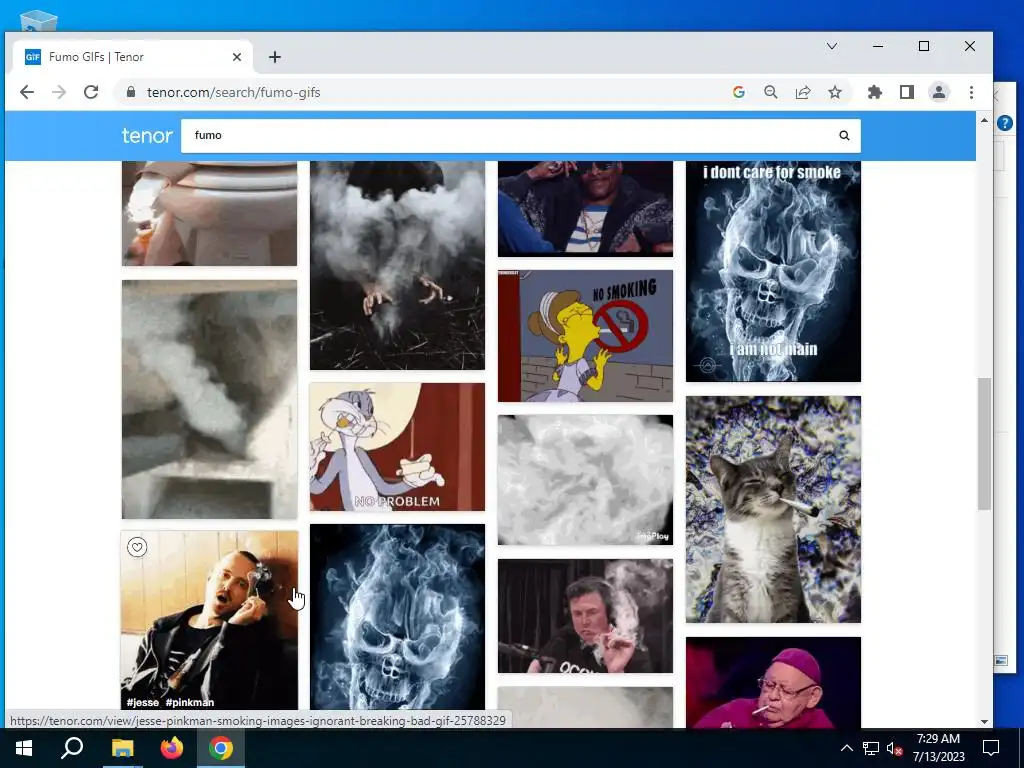Toggle Chrome side panel

click(x=906, y=92)
